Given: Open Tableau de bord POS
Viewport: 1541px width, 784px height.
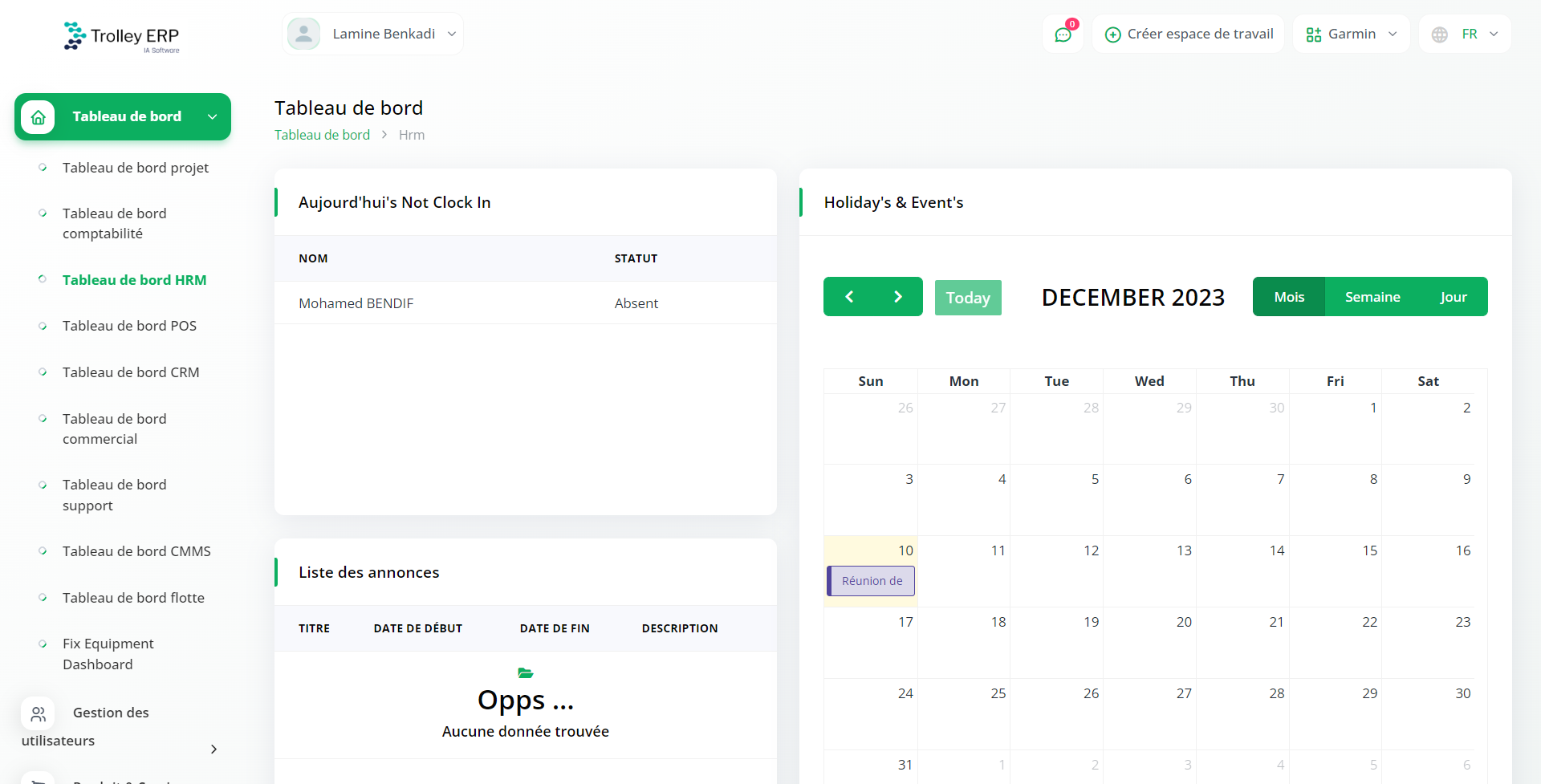Looking at the screenshot, I should (129, 326).
